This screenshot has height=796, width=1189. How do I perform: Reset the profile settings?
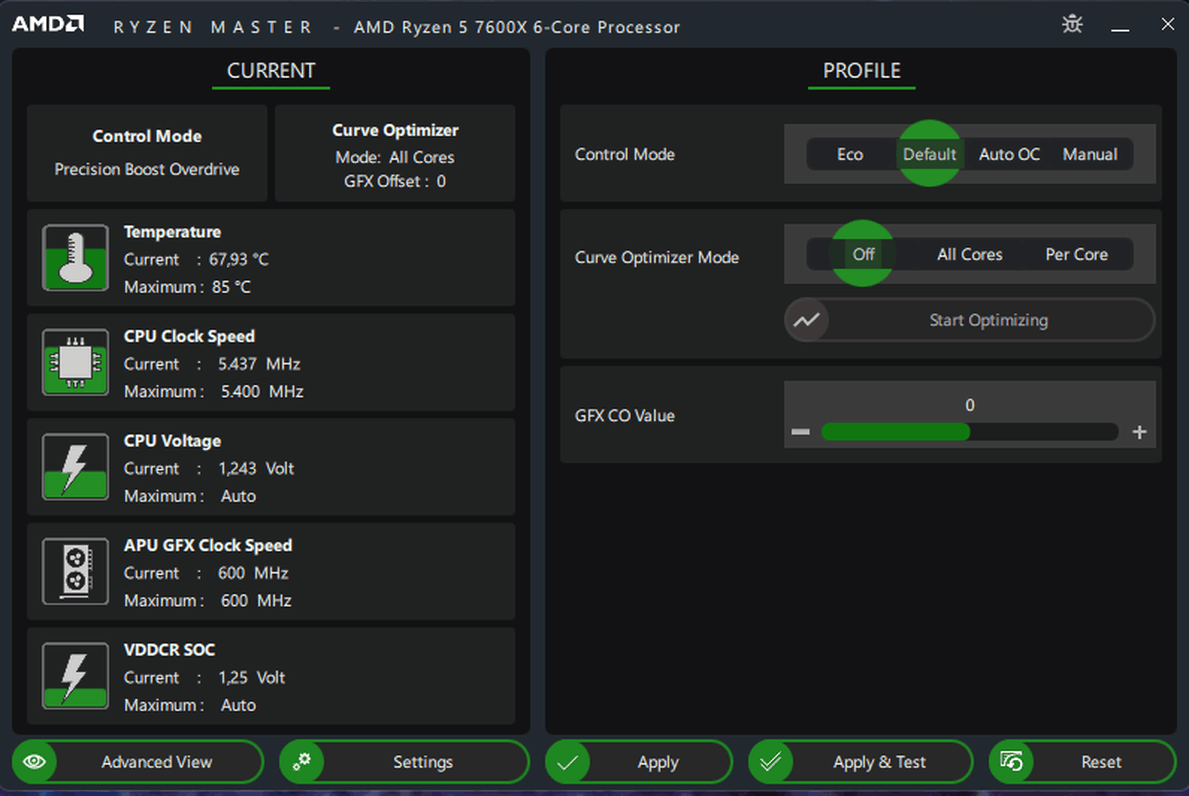[x=1083, y=762]
